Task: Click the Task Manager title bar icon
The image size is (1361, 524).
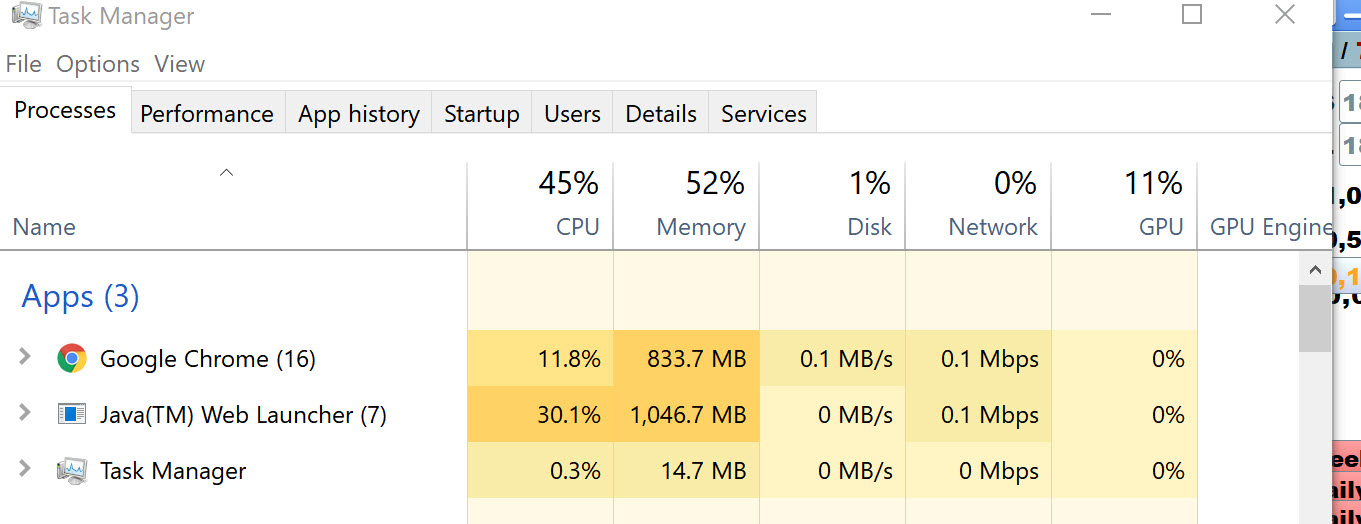Action: tap(26, 16)
